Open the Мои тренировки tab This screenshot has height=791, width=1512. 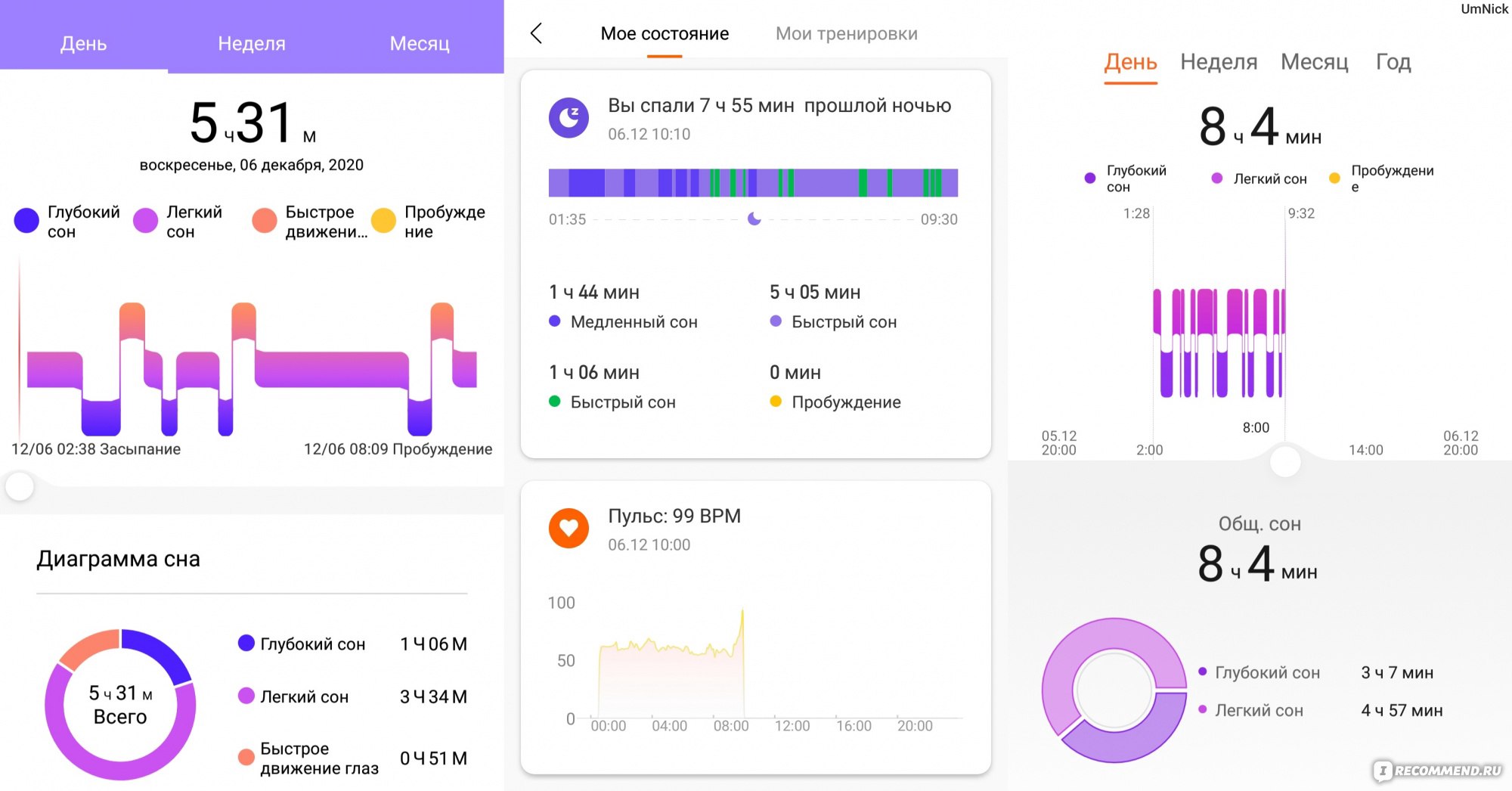(x=847, y=34)
